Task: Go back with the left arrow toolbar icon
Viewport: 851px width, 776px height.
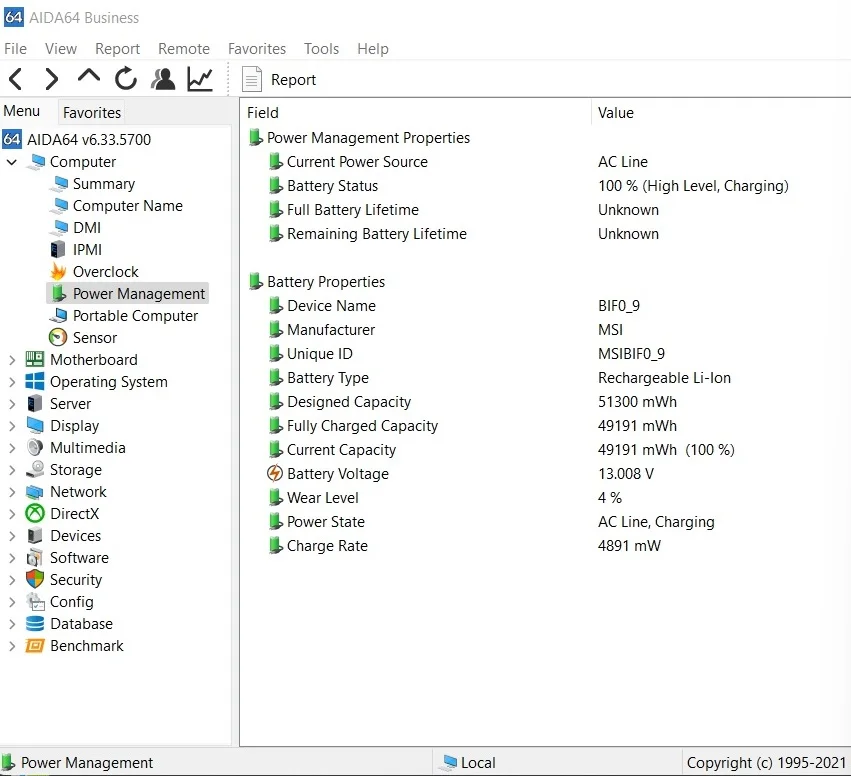Action: [x=16, y=79]
